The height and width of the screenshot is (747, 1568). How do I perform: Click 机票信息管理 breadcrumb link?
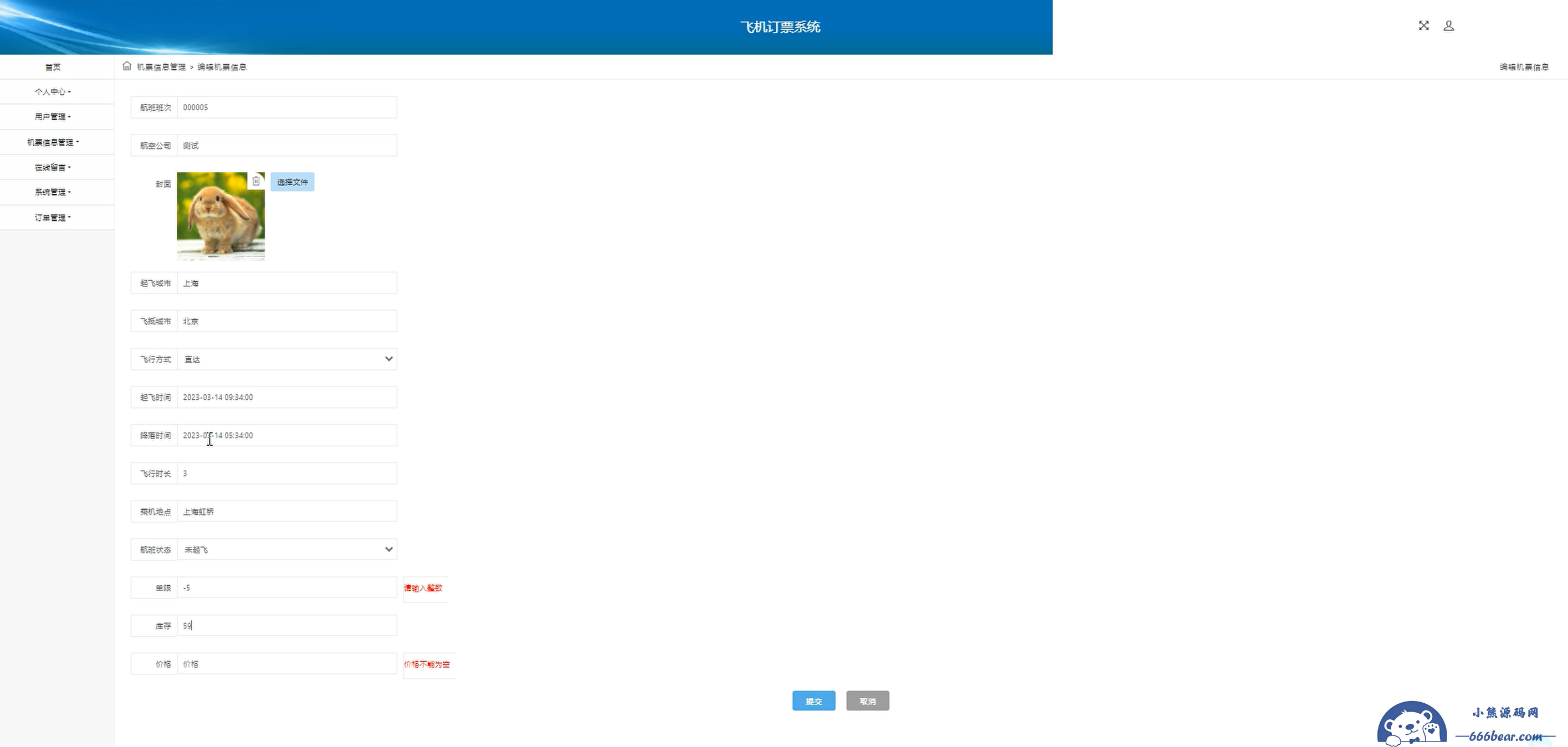click(x=161, y=67)
